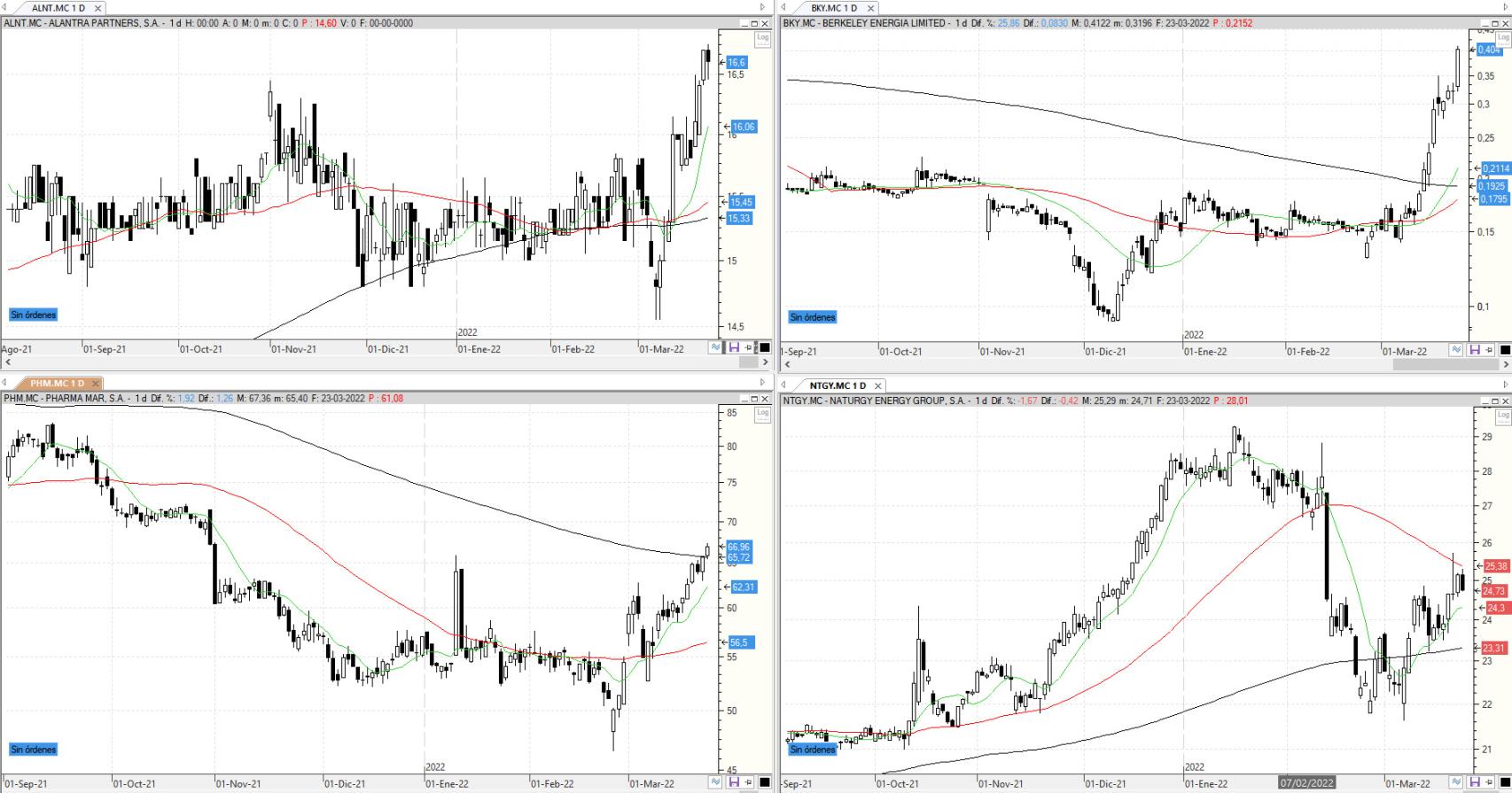Select the ALNT.MC 1 D tab
This screenshot has width=1512, height=793.
pos(58,8)
